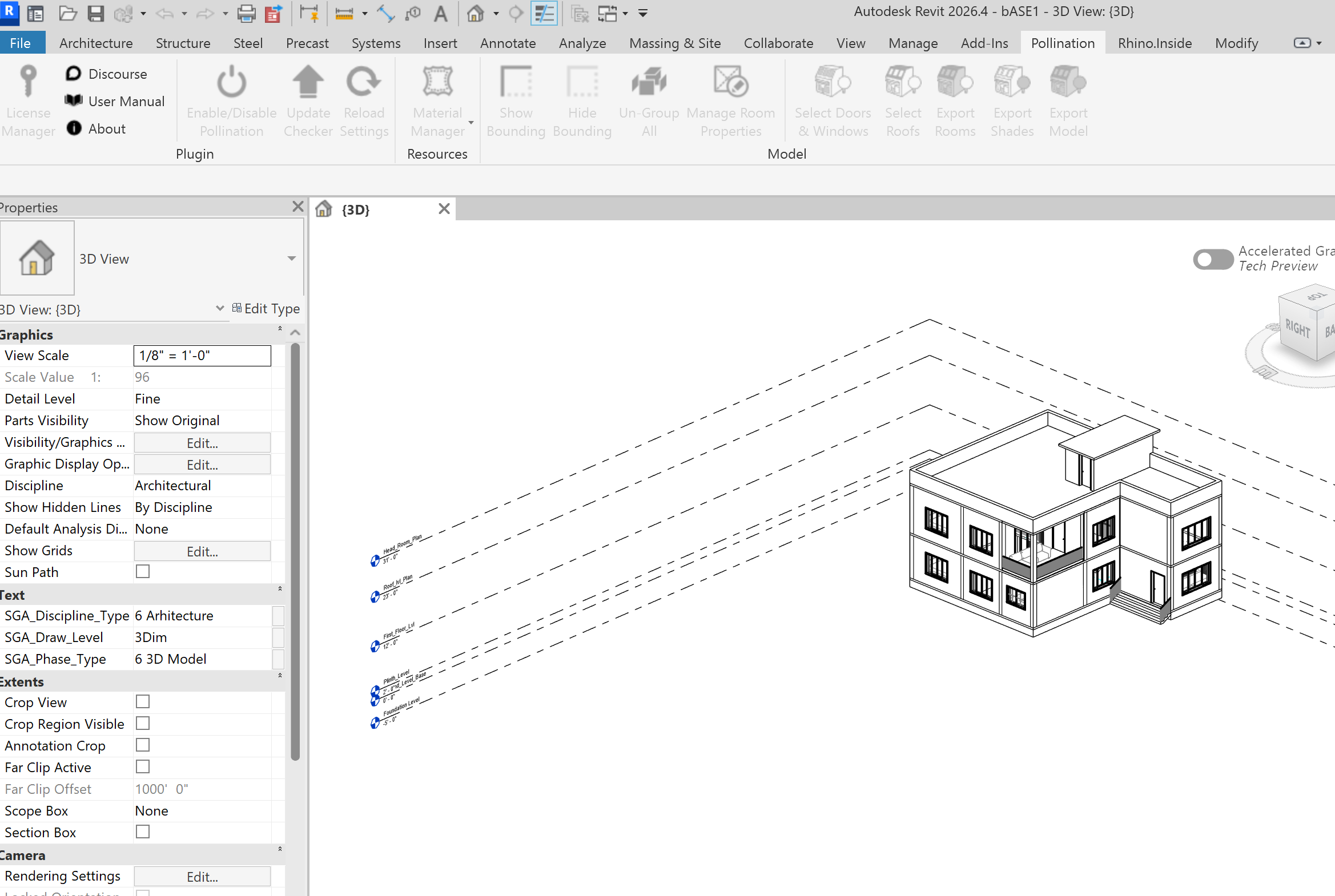Viewport: 1335px width, 896px height.
Task: Click the RIGHT face of the ViewCube
Action: point(1297,328)
